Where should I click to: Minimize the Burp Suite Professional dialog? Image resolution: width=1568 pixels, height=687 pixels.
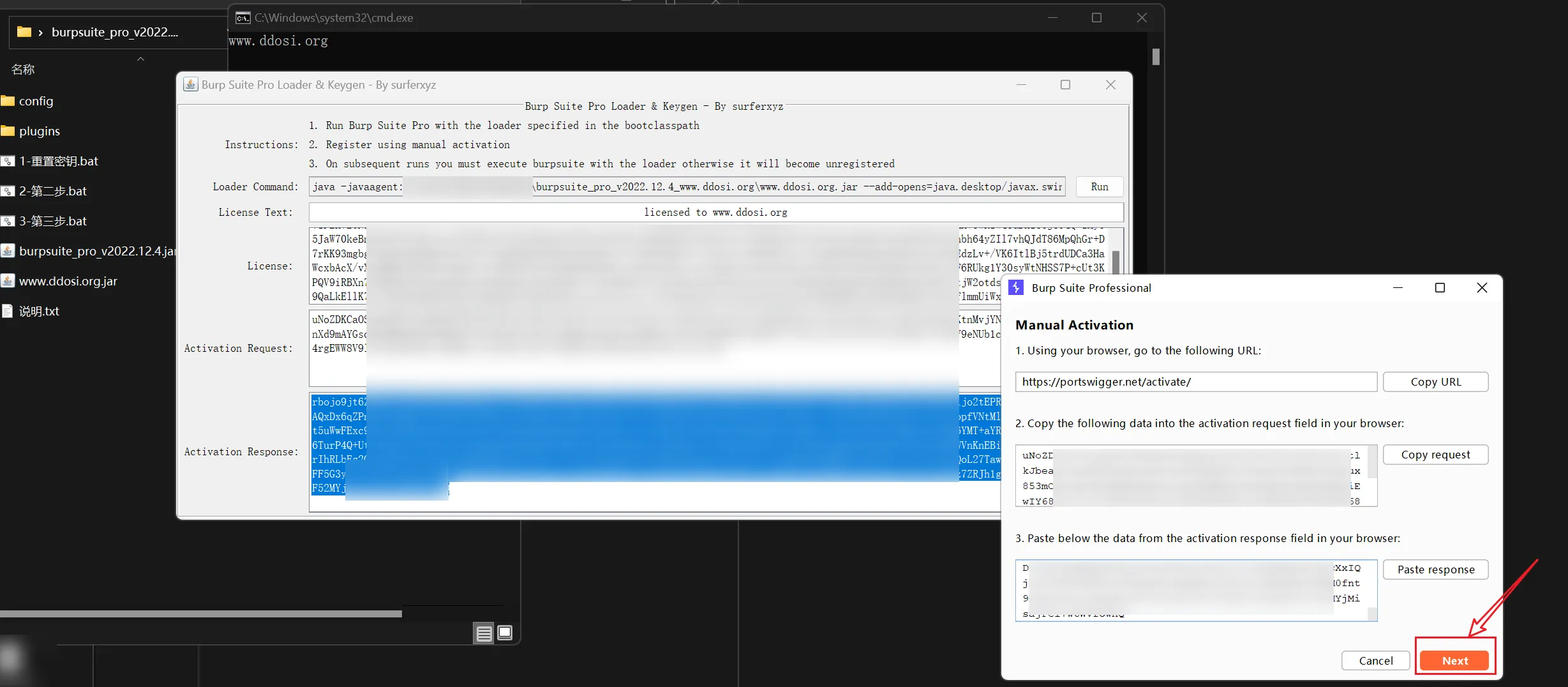click(1398, 287)
